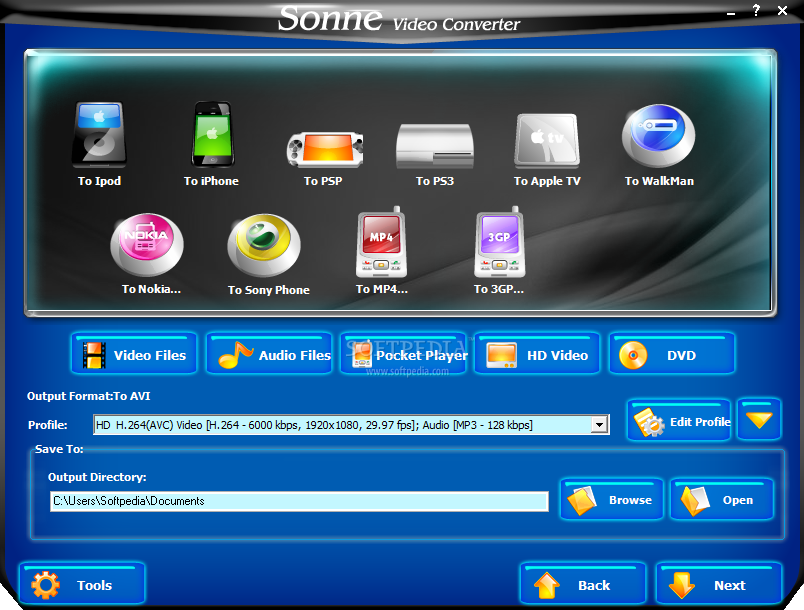Switch to the Pocket Player category

click(x=404, y=354)
